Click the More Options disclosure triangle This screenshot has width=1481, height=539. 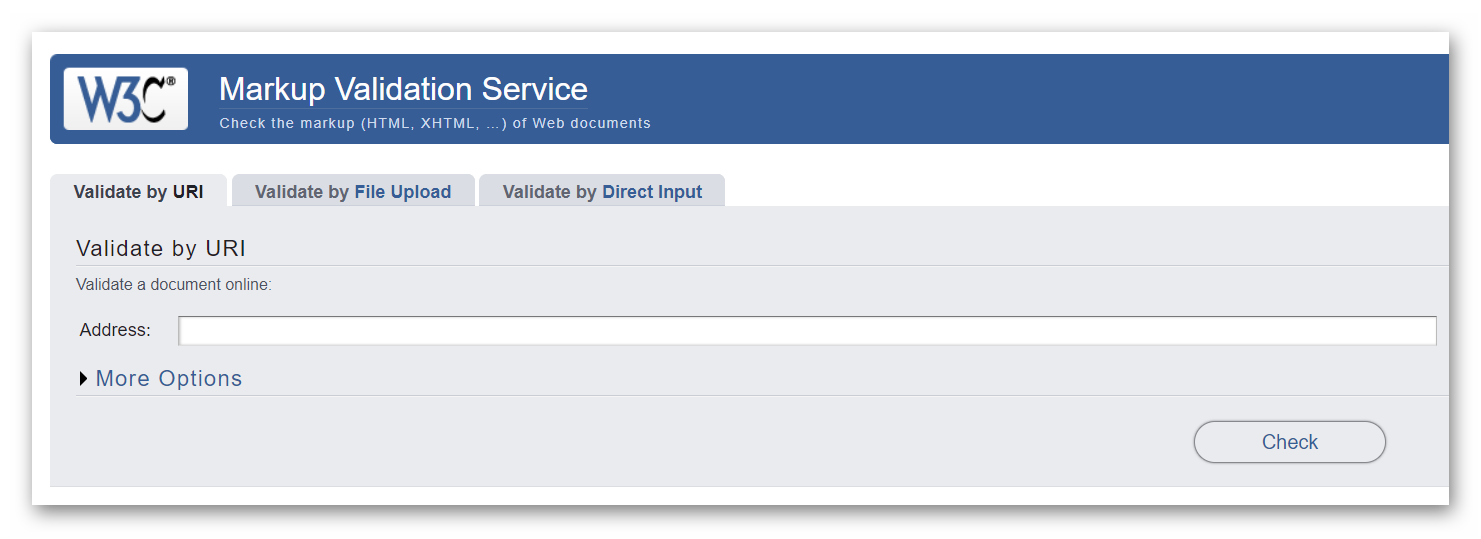point(83,379)
